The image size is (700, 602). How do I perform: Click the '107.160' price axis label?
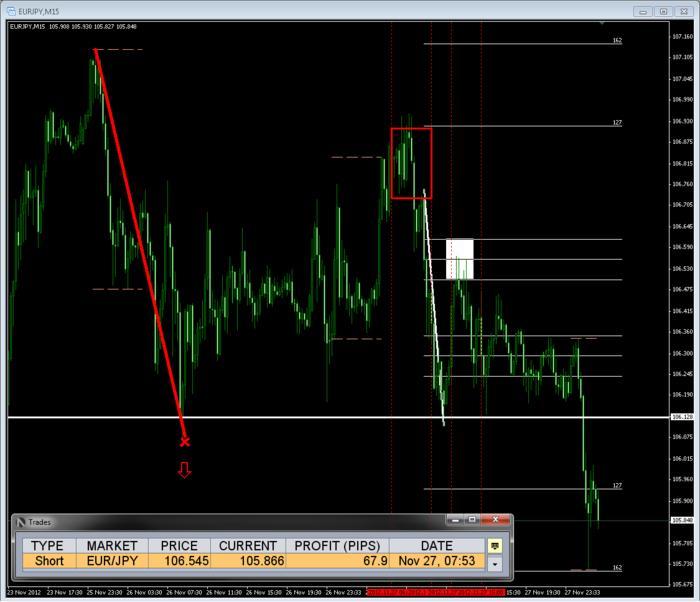coord(683,36)
